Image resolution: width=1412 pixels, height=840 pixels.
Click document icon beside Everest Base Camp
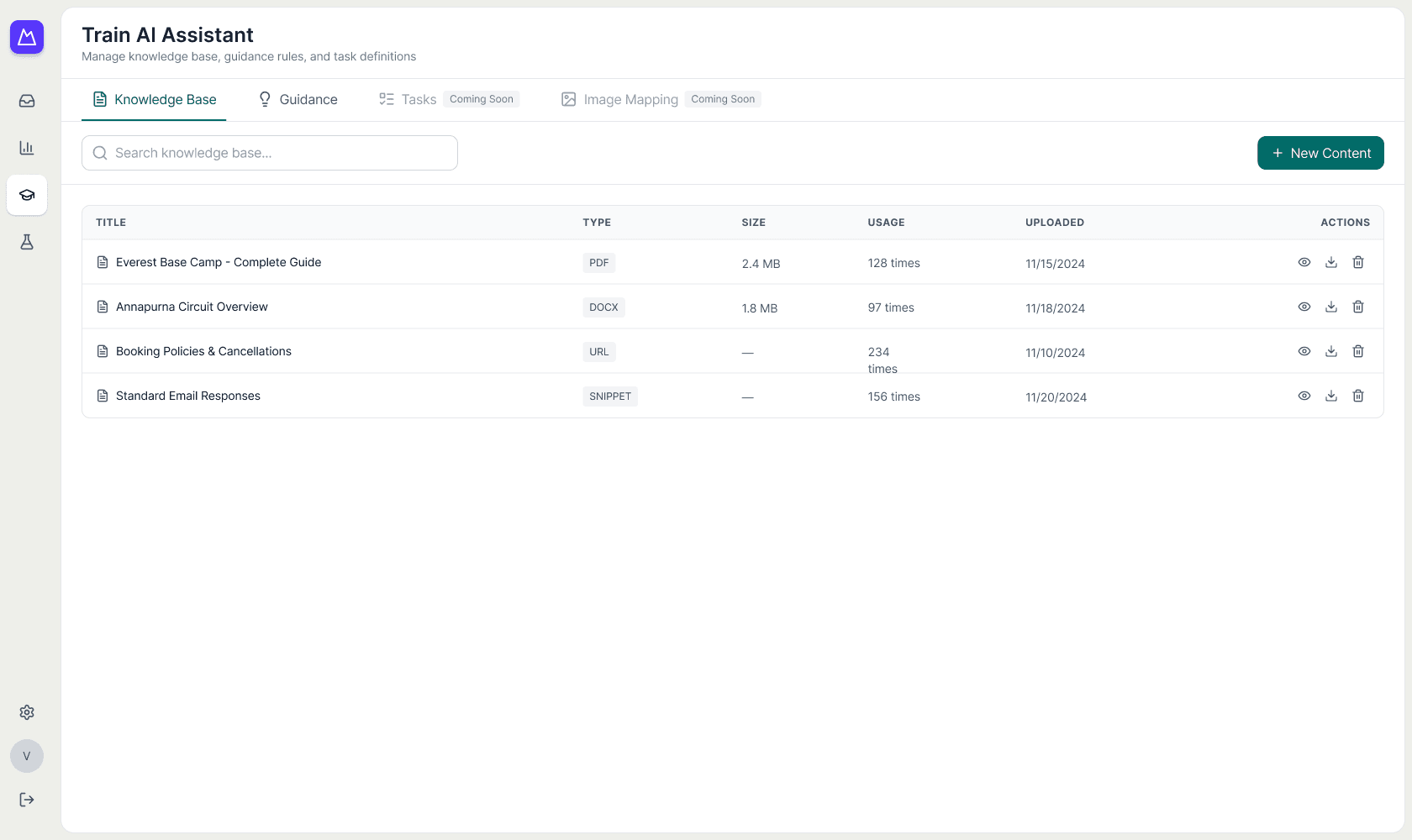click(x=103, y=262)
